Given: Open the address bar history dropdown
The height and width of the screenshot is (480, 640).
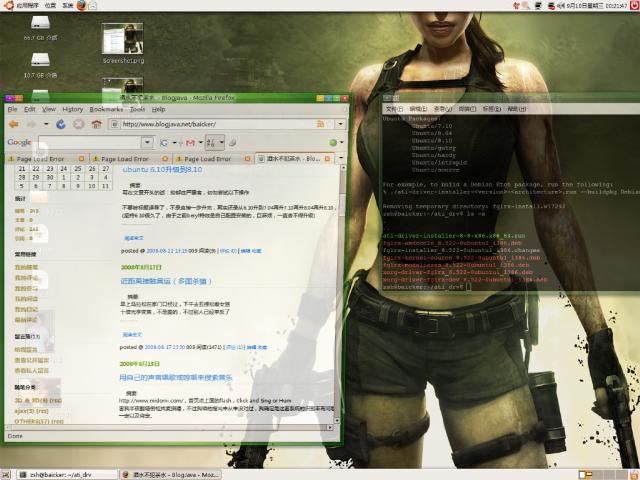Looking at the screenshot, I should tap(340, 124).
